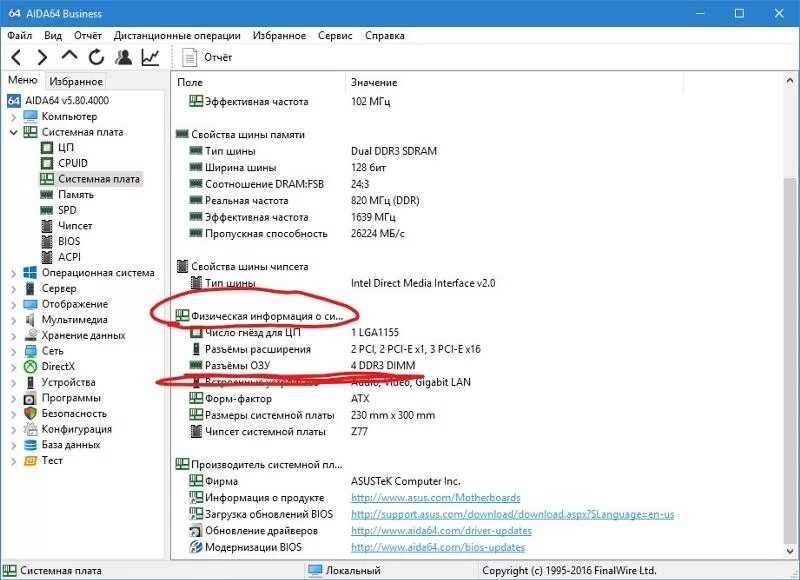Expand the Сервер tree node
This screenshot has height=580, width=800.
click(13, 289)
